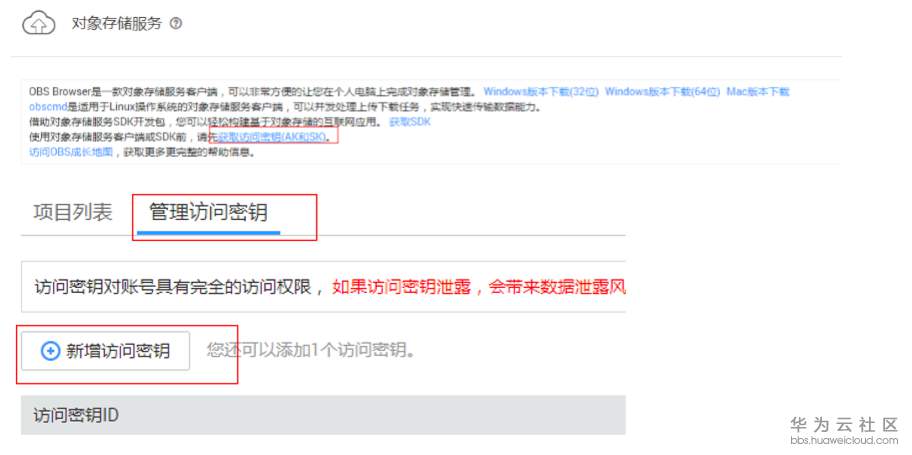Click the 华为云社区 watermark logo

coord(844,424)
